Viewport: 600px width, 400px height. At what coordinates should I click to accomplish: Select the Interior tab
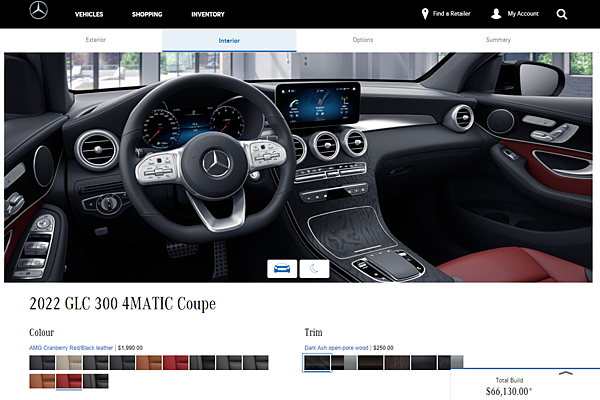pyautogui.click(x=229, y=41)
